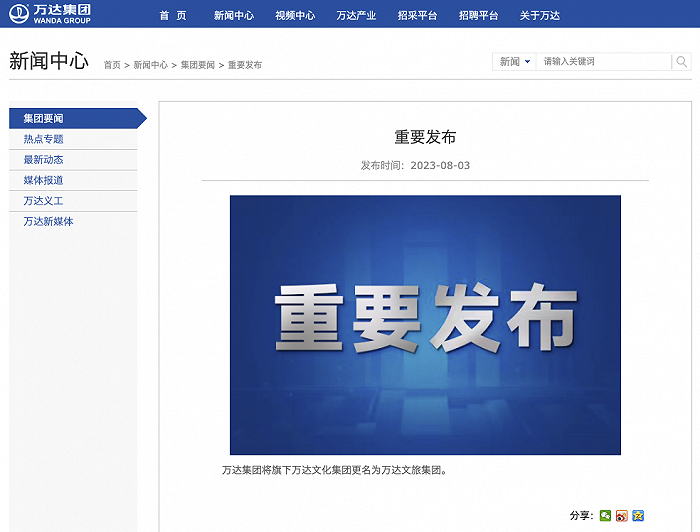700x532 pixels.
Task: Select 热点专题 in the sidebar
Action: (x=44, y=139)
